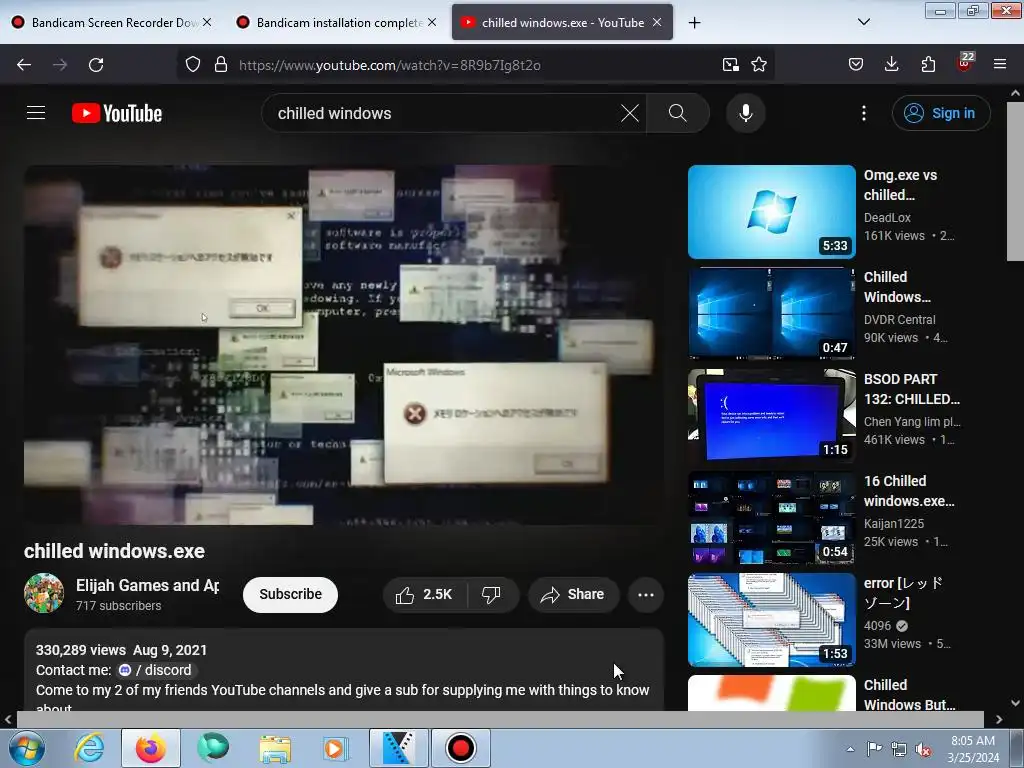1024x768 pixels.
Task: Open Elijah Games and Ap channel name
Action: [x=148, y=585]
